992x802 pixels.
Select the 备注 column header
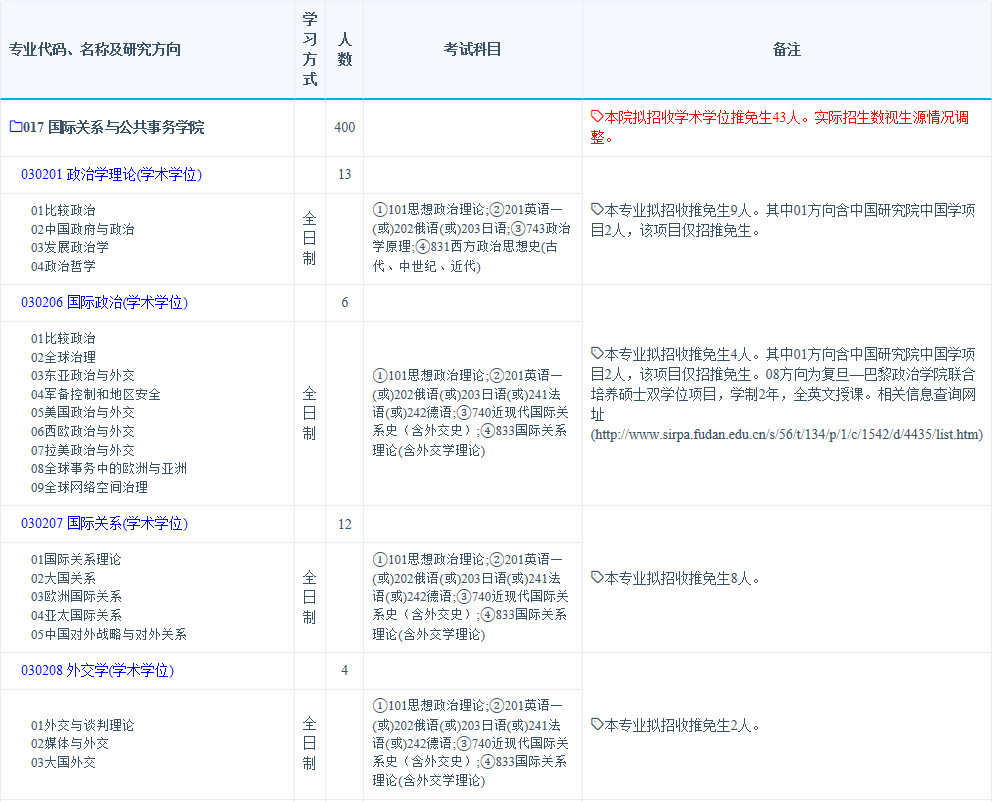[x=786, y=50]
